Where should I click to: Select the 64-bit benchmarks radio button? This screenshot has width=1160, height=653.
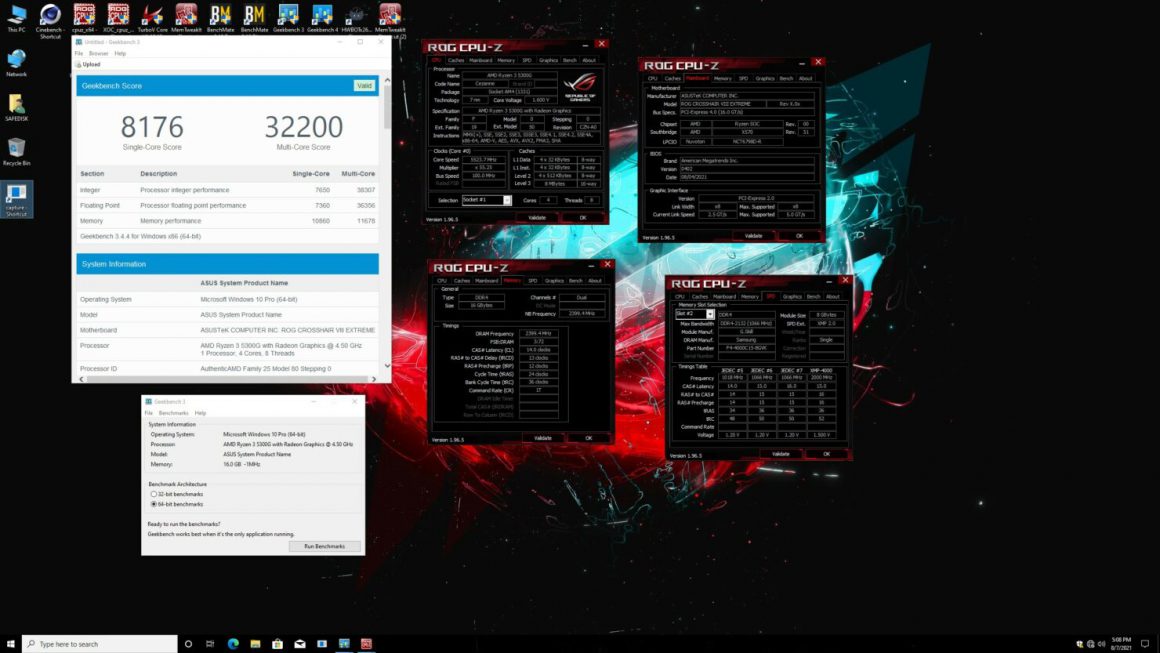(x=152, y=505)
